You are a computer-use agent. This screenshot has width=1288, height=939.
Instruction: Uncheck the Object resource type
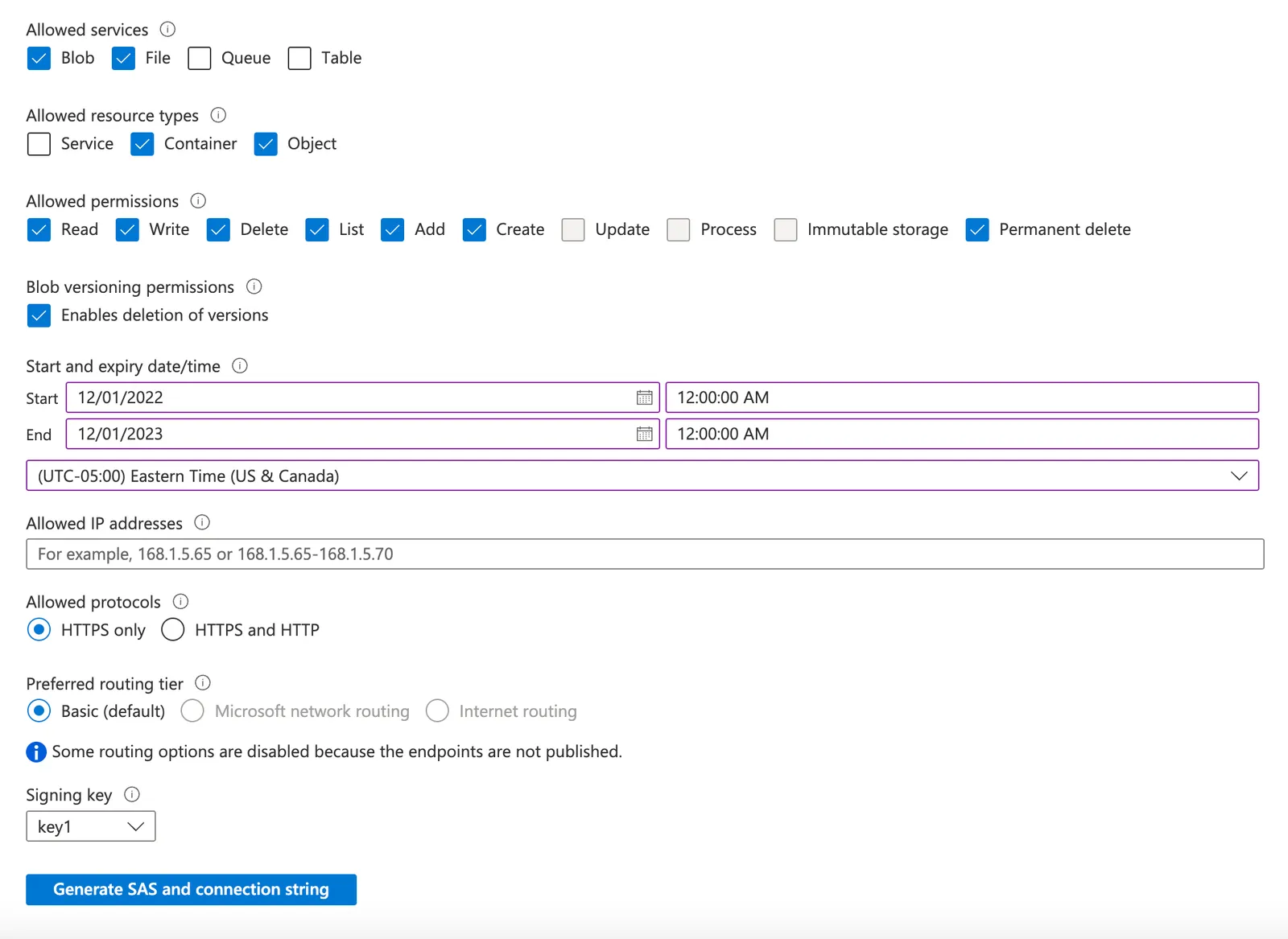click(x=266, y=144)
